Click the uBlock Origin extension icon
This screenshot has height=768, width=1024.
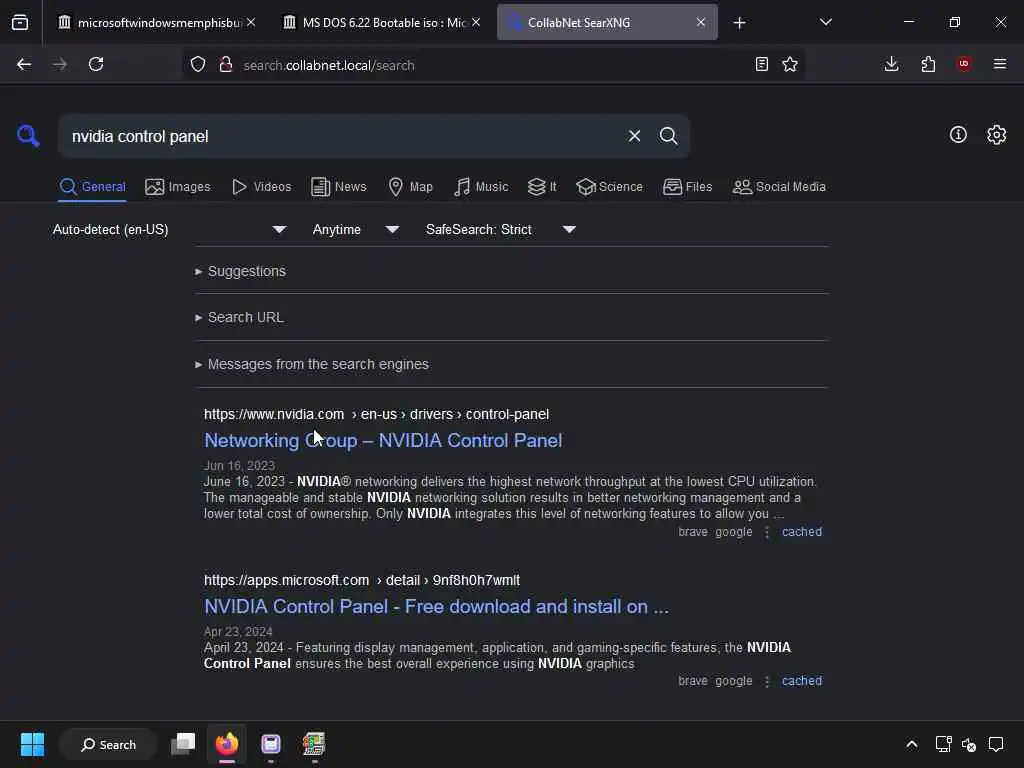pos(964,64)
